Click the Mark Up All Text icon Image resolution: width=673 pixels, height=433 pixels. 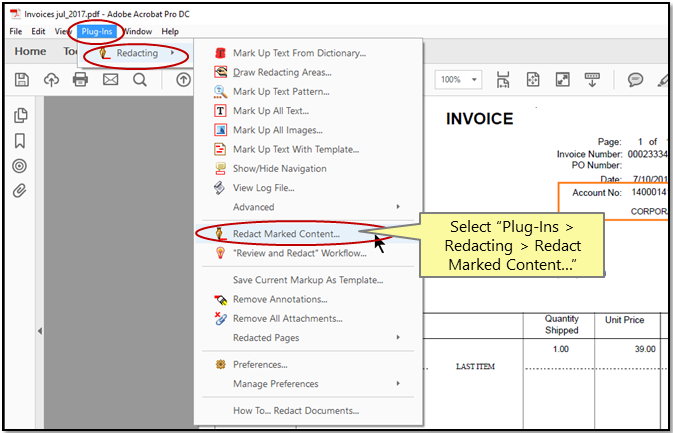(x=220, y=111)
